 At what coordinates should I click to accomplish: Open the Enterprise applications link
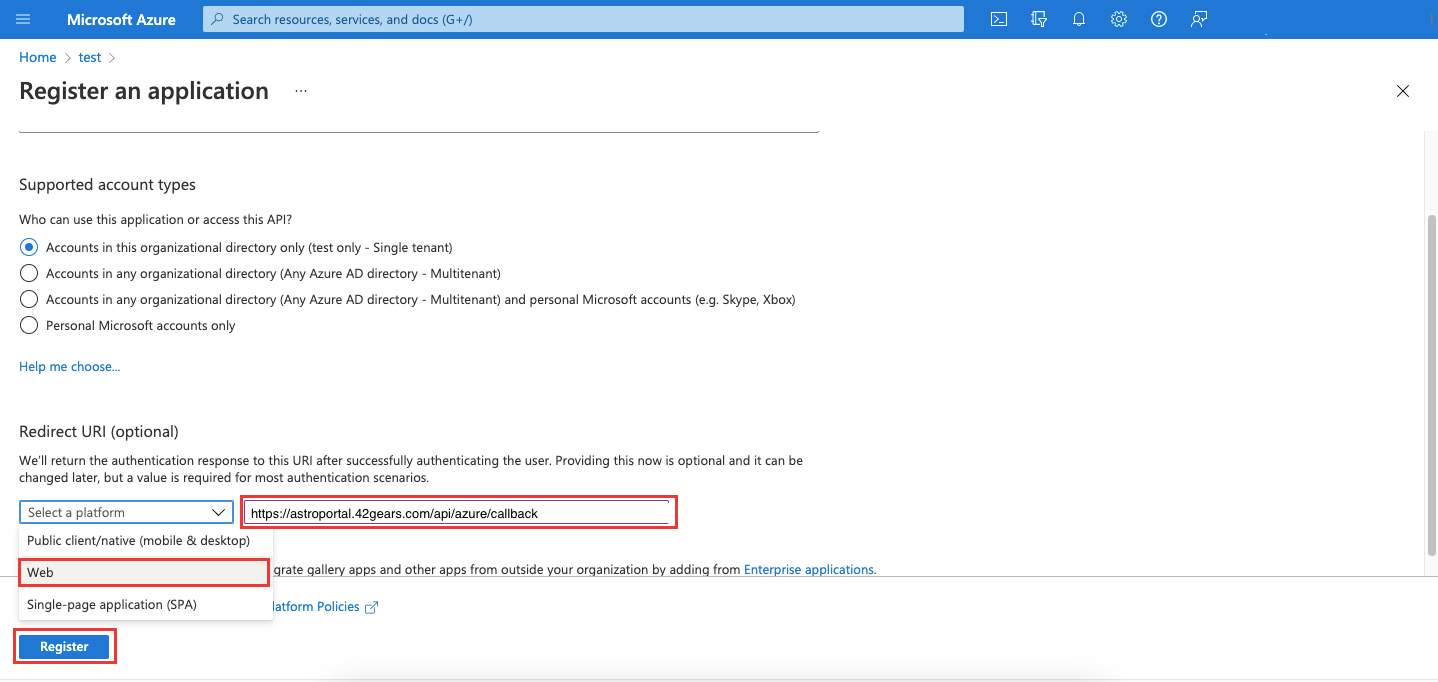(808, 569)
